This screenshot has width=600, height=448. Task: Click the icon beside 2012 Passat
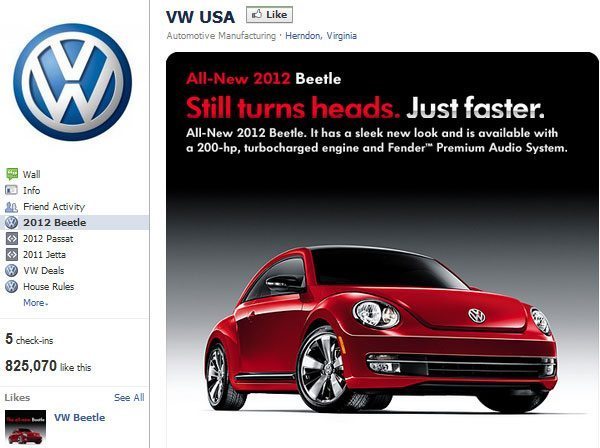12,239
